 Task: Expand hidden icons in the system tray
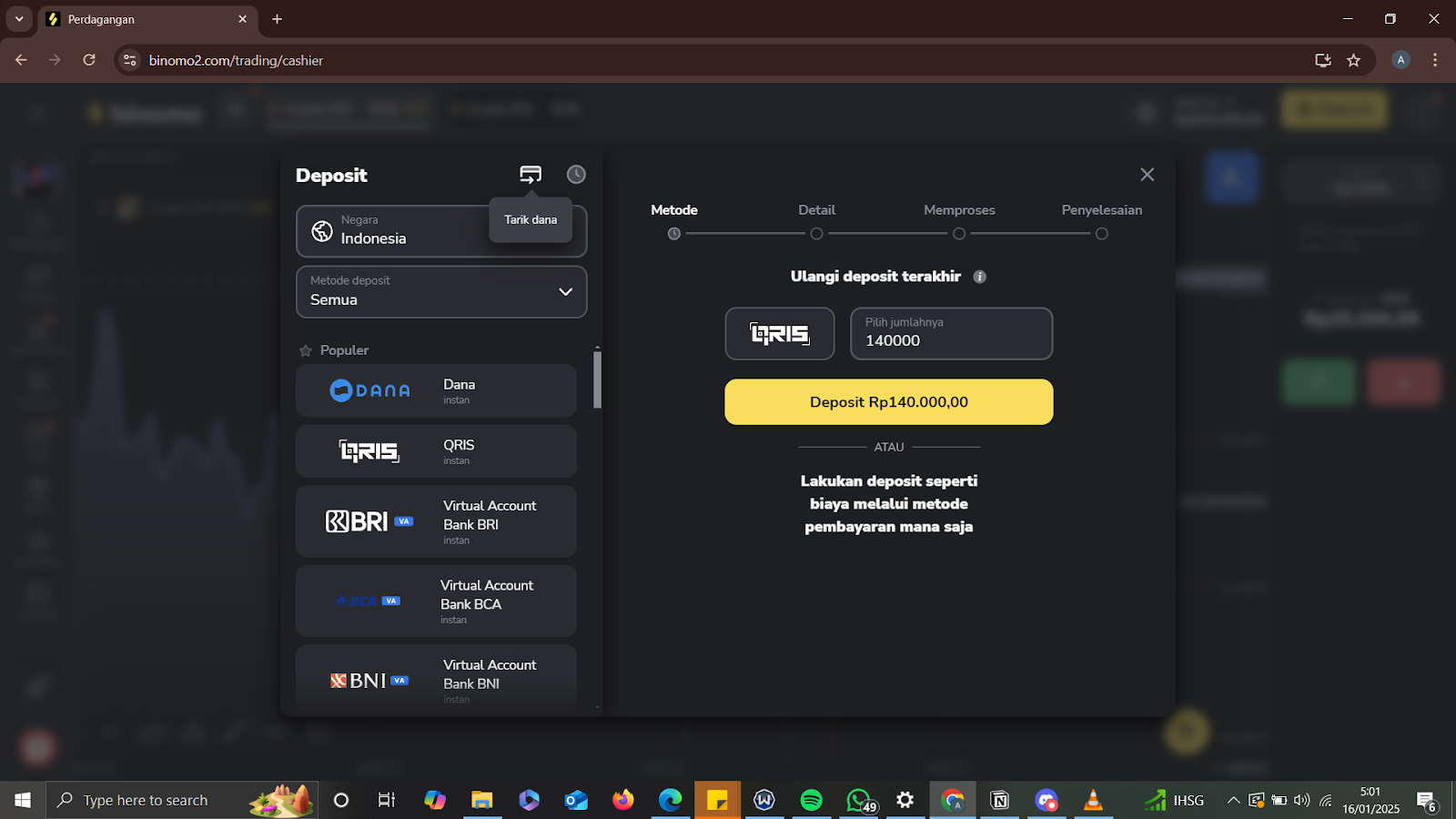(1233, 800)
